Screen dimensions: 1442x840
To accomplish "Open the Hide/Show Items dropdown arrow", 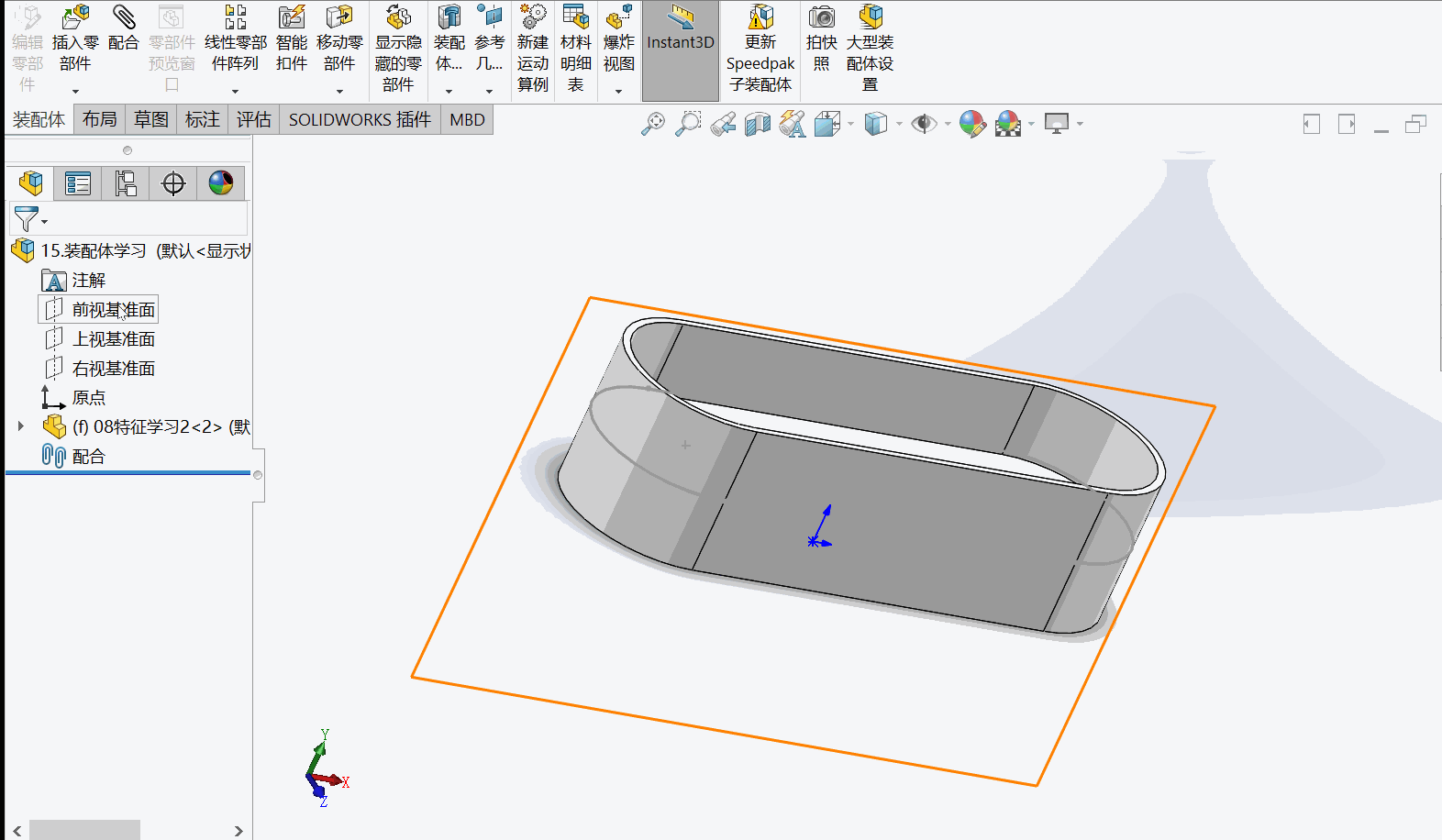I will click(948, 124).
